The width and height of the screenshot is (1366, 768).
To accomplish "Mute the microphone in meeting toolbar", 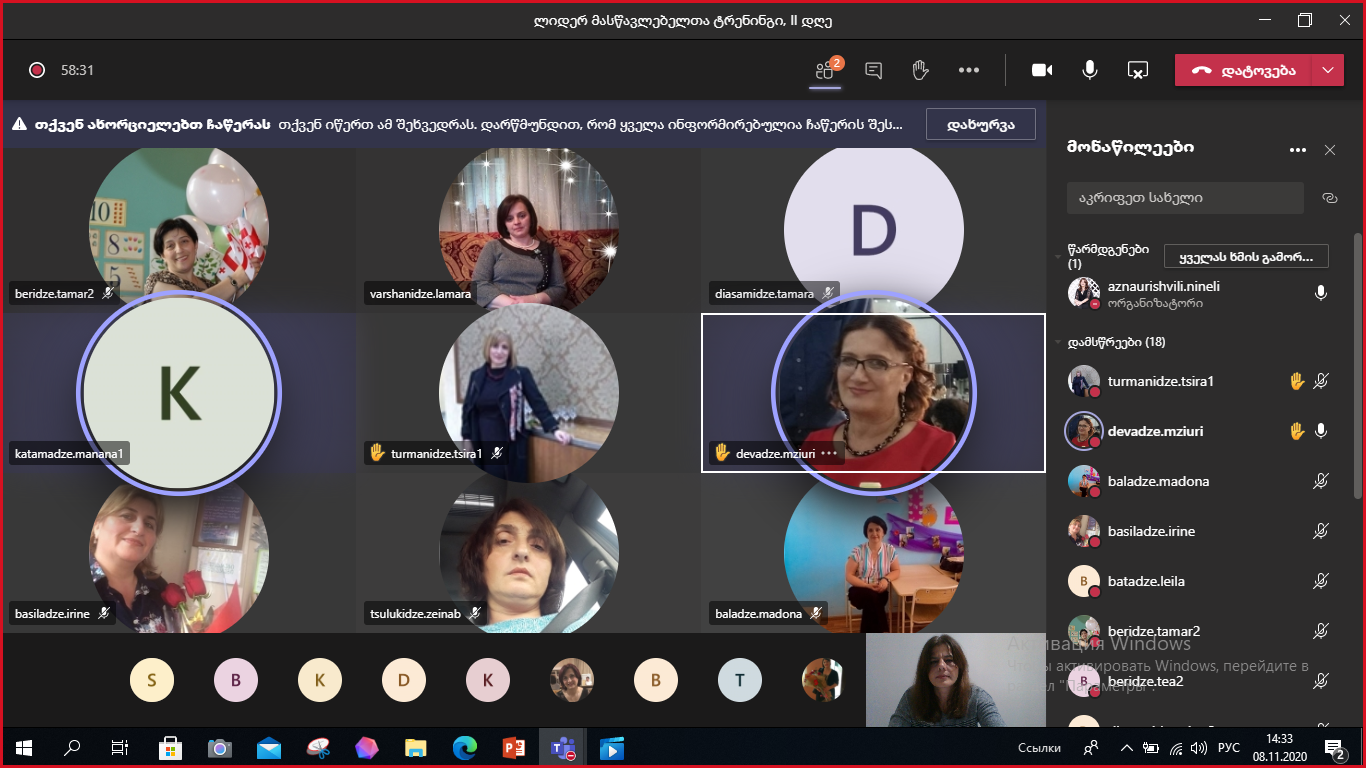I will tap(1090, 70).
